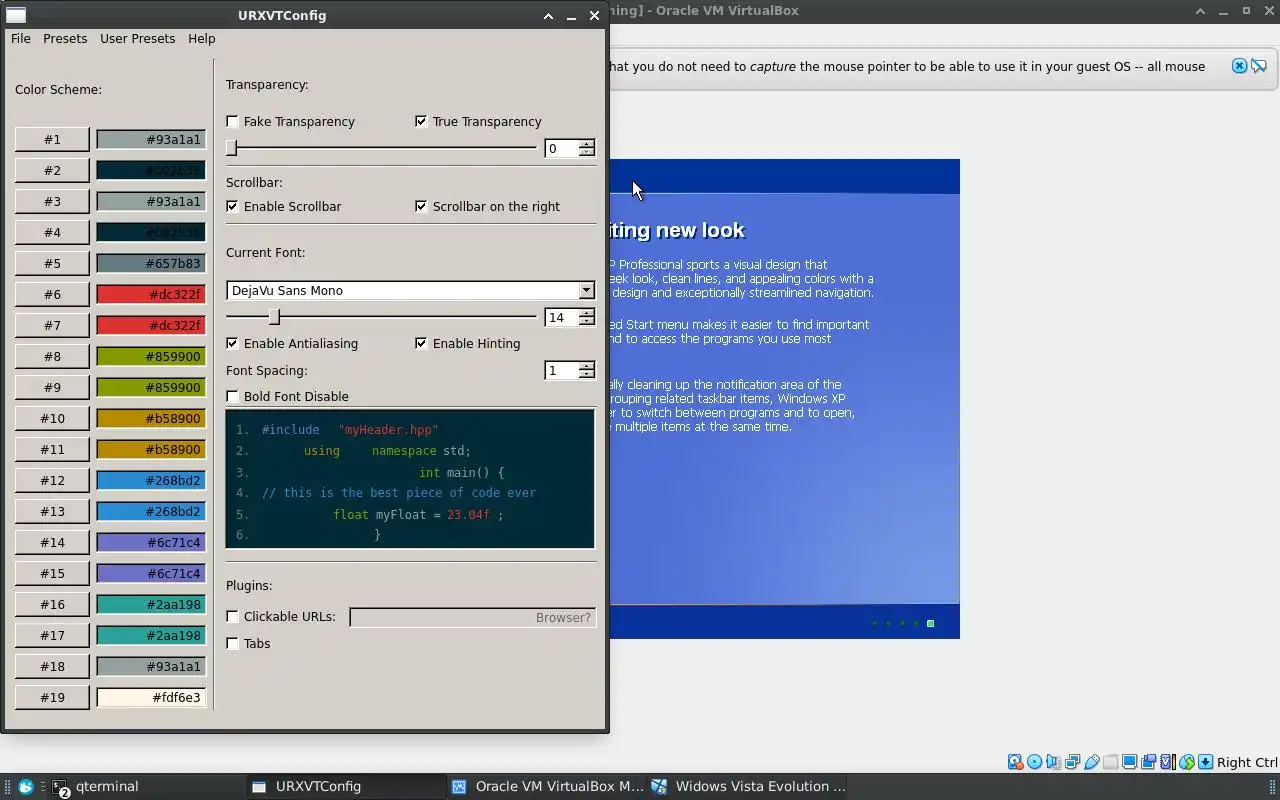Open the User Presets menu
1280x800 pixels.
click(138, 38)
